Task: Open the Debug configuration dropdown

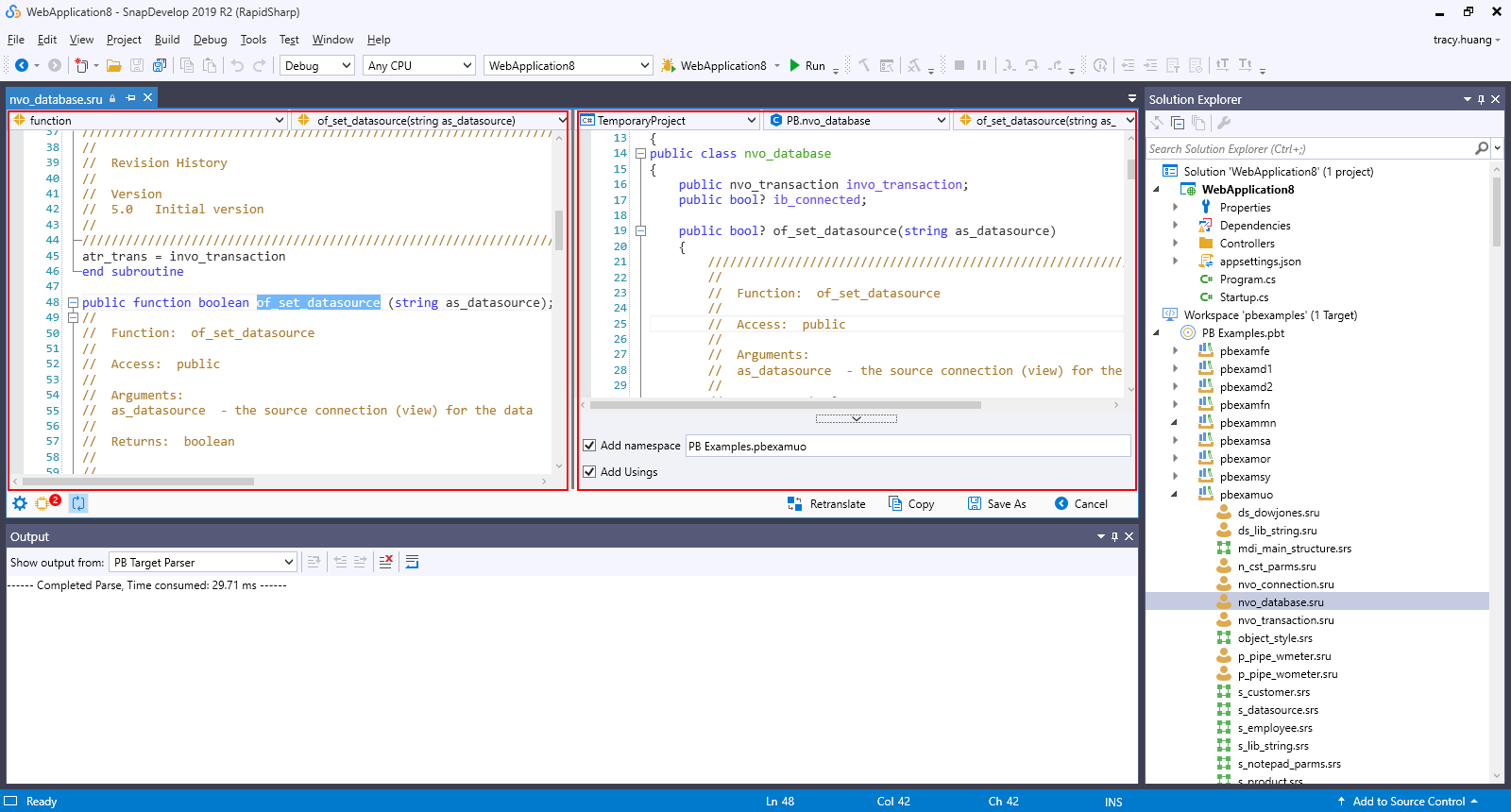Action: point(317,65)
